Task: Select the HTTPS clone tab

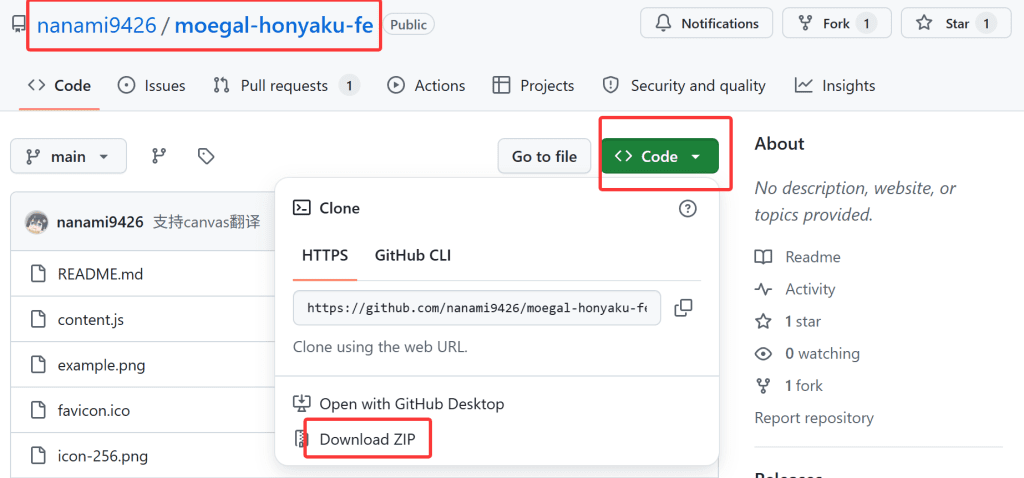Action: click(325, 255)
